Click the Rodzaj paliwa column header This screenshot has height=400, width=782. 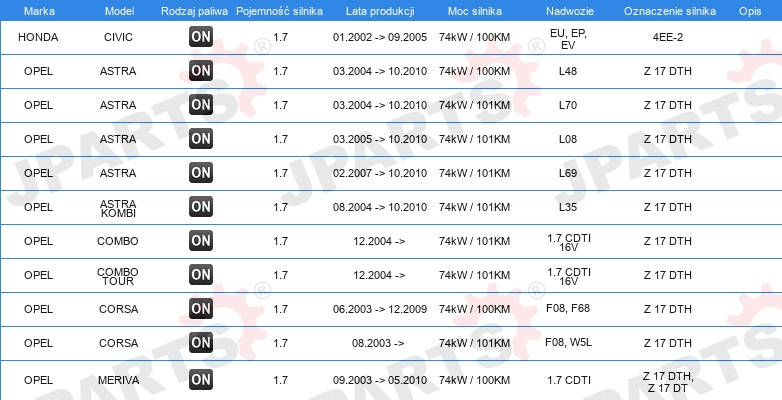pos(195,11)
